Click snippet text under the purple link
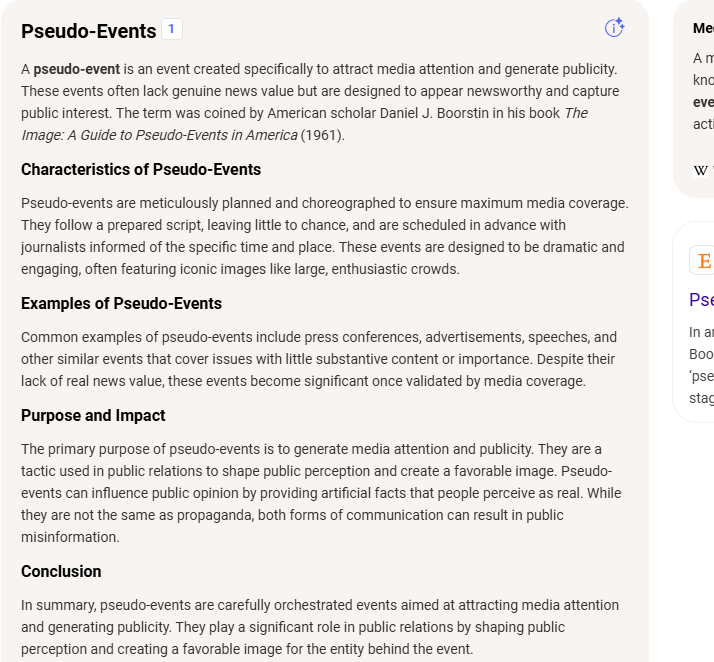This screenshot has width=714, height=662. (701, 365)
